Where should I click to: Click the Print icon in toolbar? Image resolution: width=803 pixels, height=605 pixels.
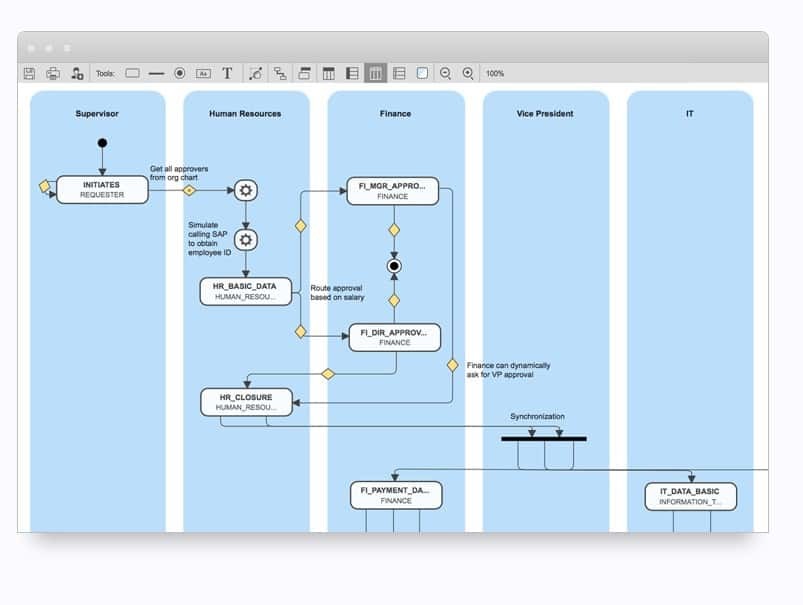click(53, 73)
